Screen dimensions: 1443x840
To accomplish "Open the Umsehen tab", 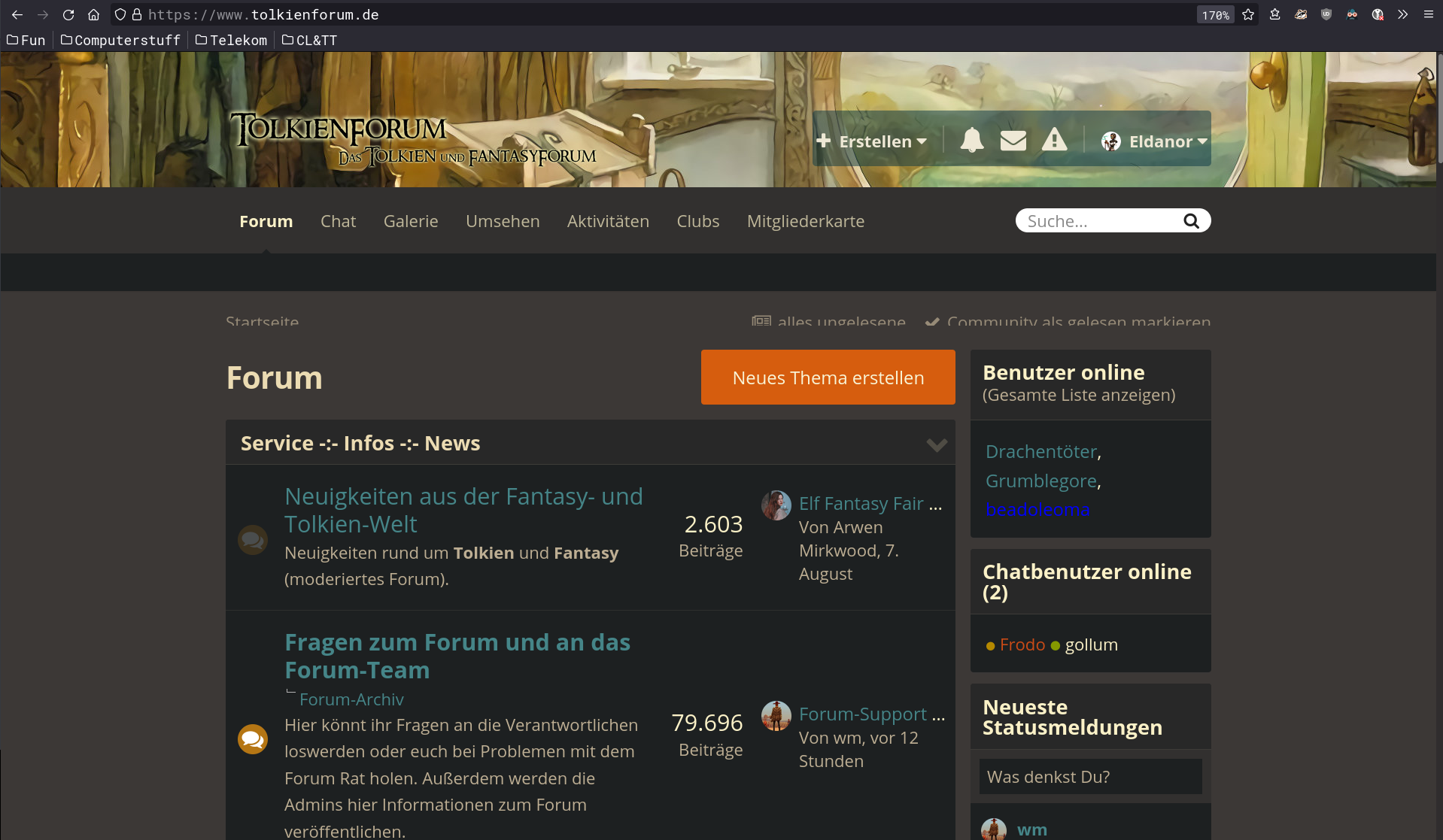I will 503,221.
